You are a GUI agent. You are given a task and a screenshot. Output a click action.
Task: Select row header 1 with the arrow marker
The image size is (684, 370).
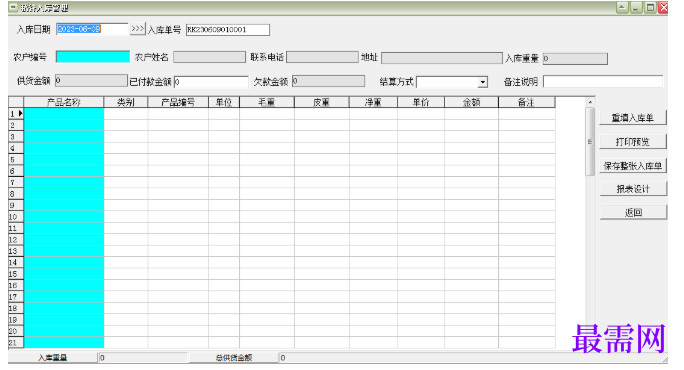click(x=16, y=113)
